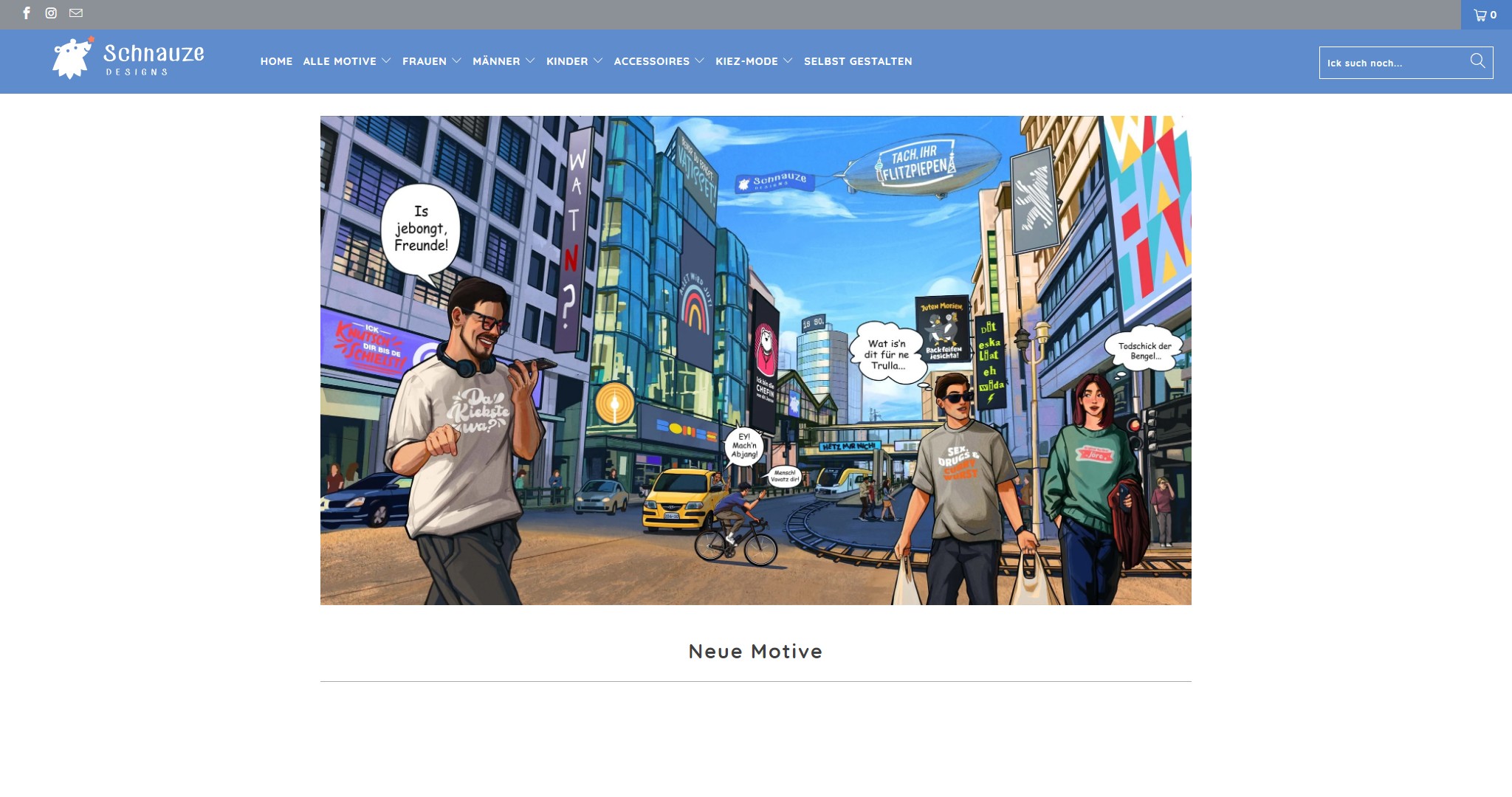Screen dimensions: 1512x797
Task: Expand the Alle Motive dropdown chevron
Action: coord(386,61)
